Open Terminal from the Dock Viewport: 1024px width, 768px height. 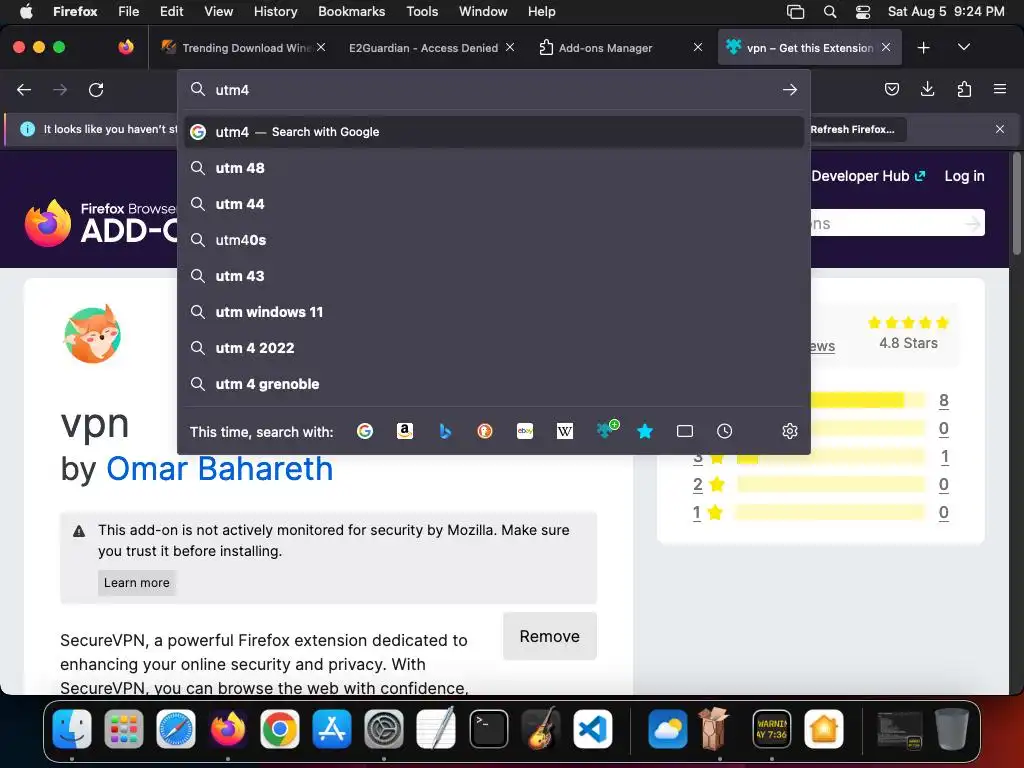click(488, 729)
